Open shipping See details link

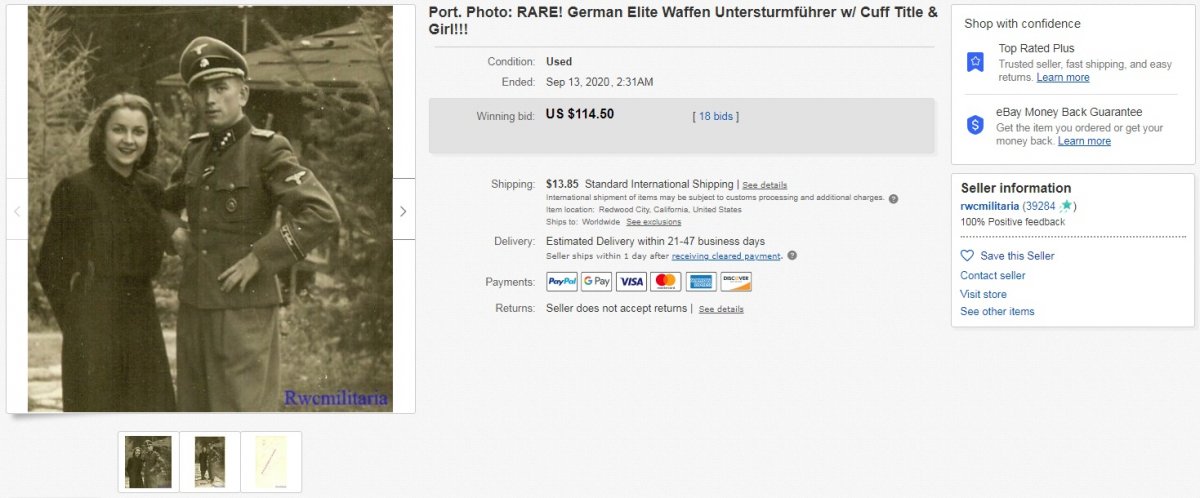point(764,185)
